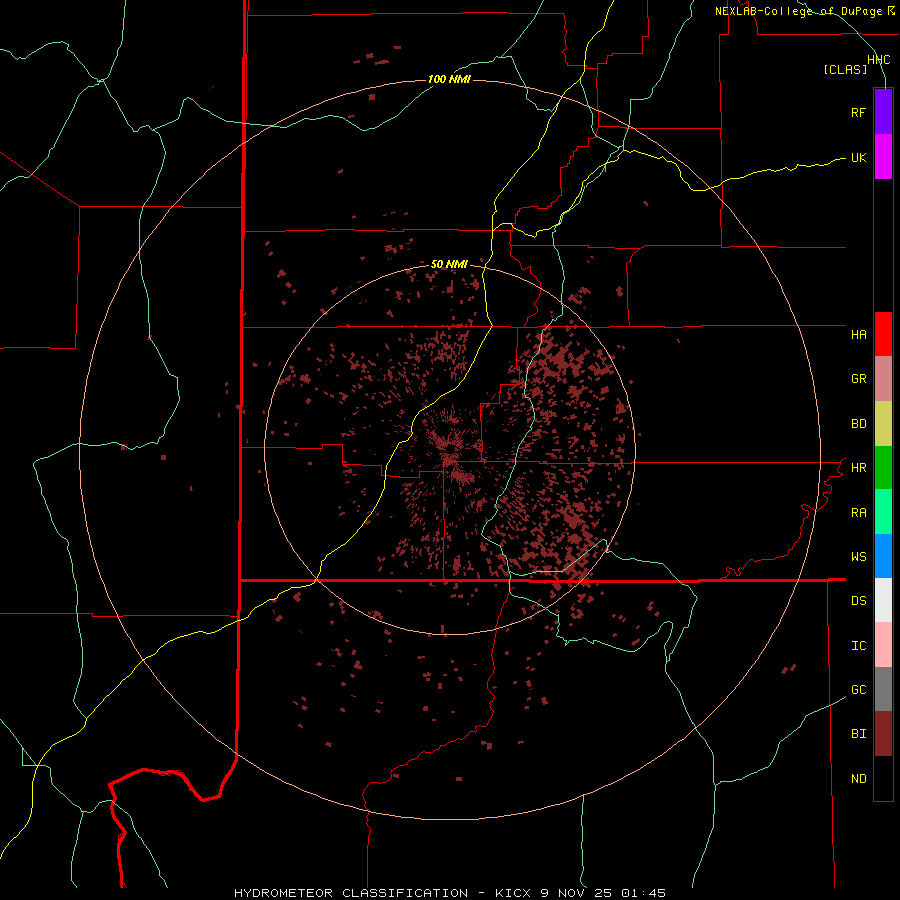Click the BI dark red legend swatch
This screenshot has height=900, width=900.
tap(883, 734)
